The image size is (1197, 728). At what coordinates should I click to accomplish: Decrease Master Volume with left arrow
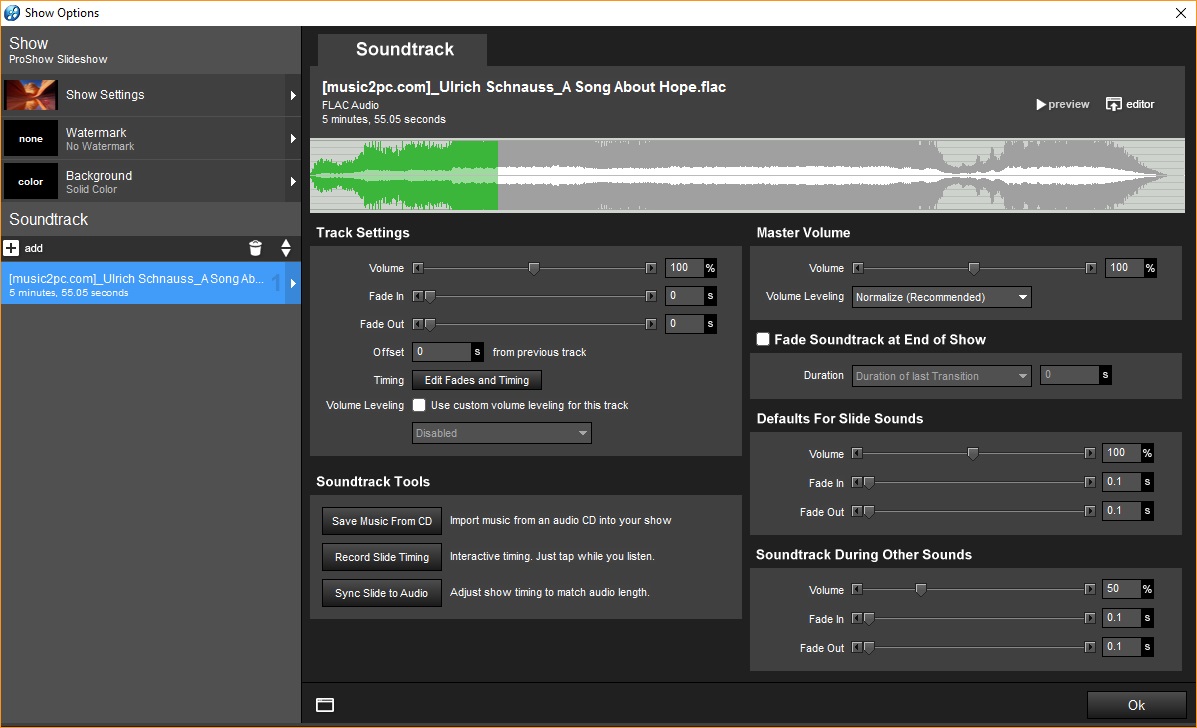click(x=857, y=268)
